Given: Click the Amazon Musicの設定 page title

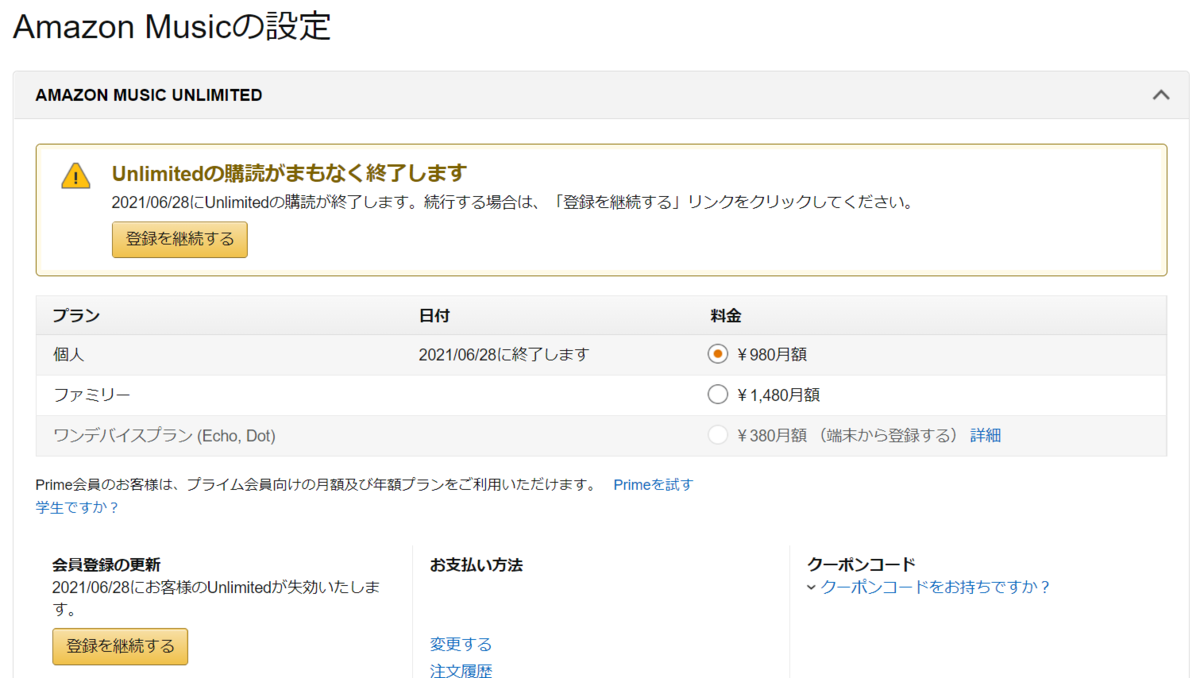Looking at the screenshot, I should 171,27.
